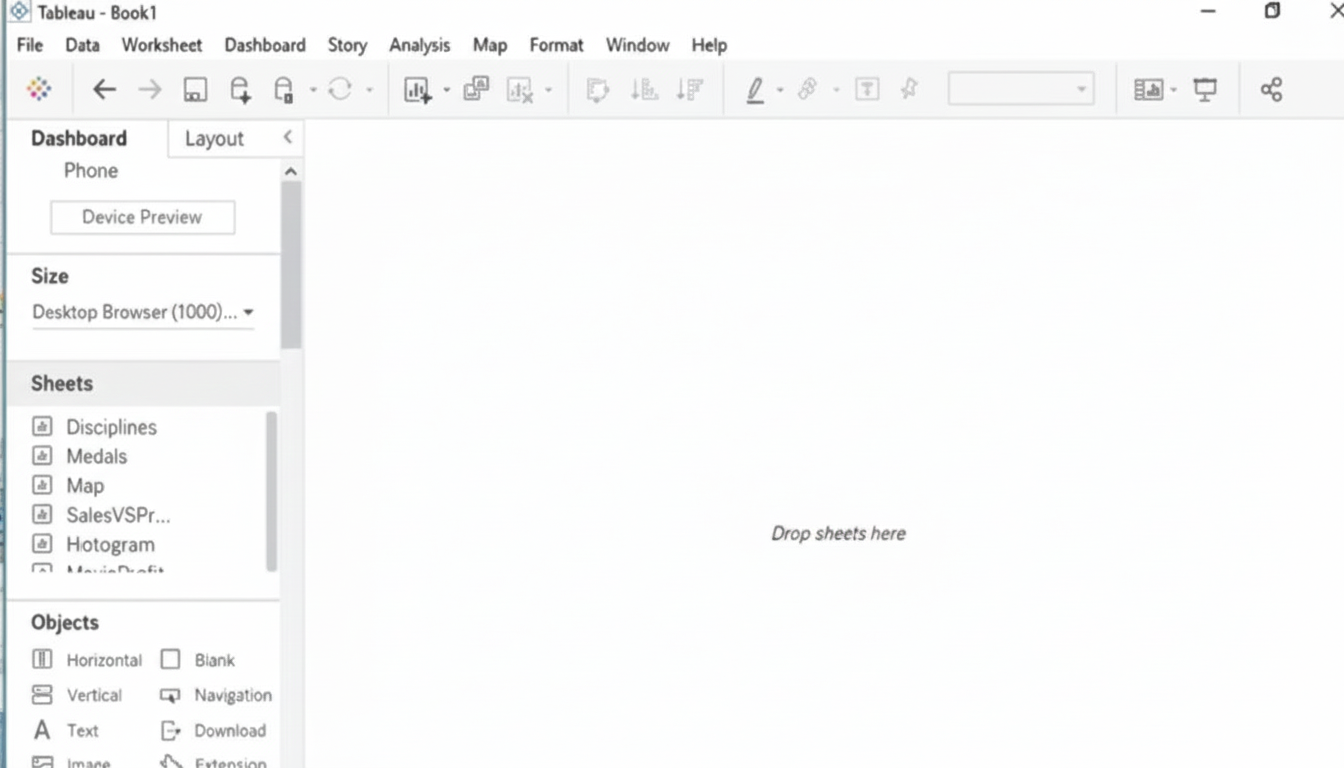This screenshot has height=768, width=1344.
Task: Open the dropdown arrow beside New Worksheet
Action: [x=446, y=90]
